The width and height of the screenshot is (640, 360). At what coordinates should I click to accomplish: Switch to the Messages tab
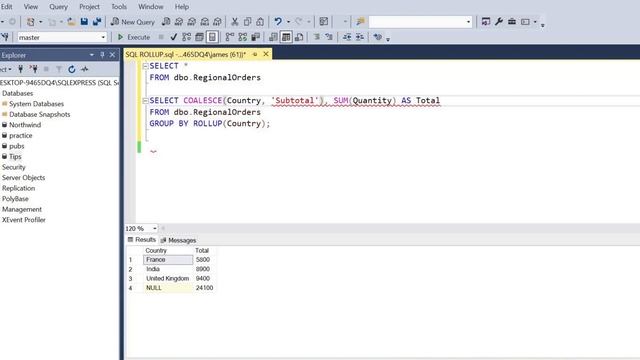179,240
